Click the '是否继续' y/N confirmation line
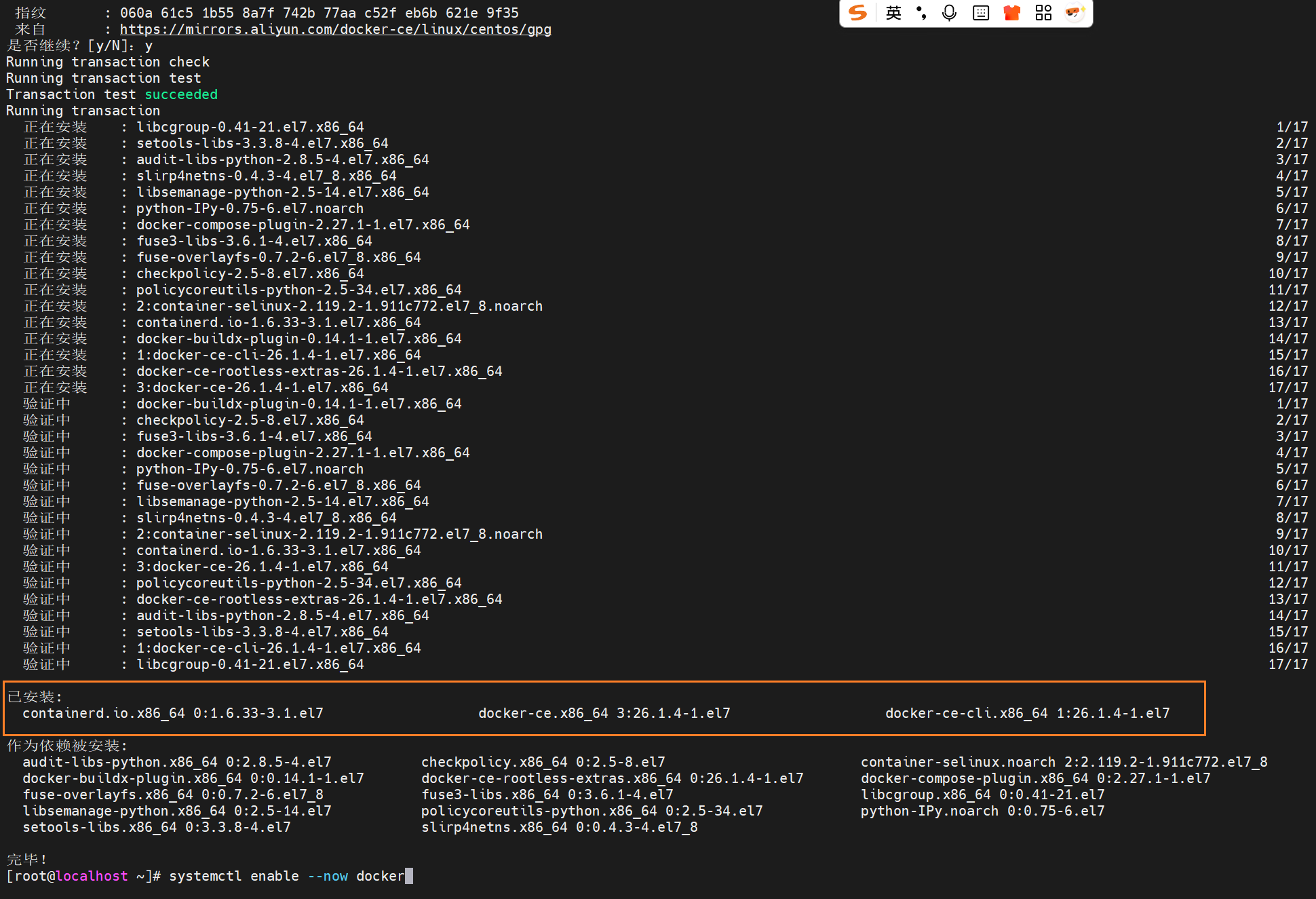This screenshot has height=899, width=1316. click(79, 45)
